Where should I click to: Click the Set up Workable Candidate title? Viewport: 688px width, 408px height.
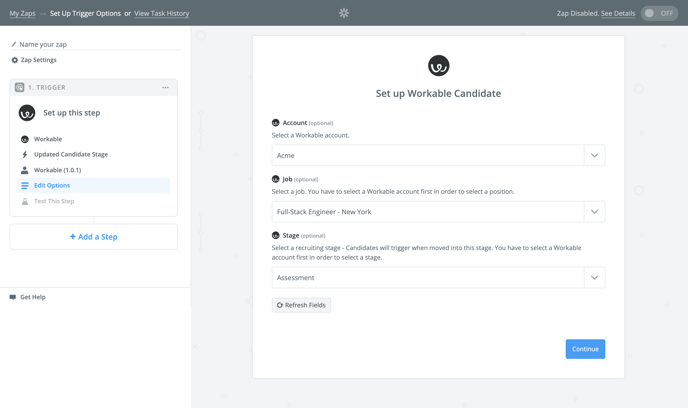click(438, 93)
